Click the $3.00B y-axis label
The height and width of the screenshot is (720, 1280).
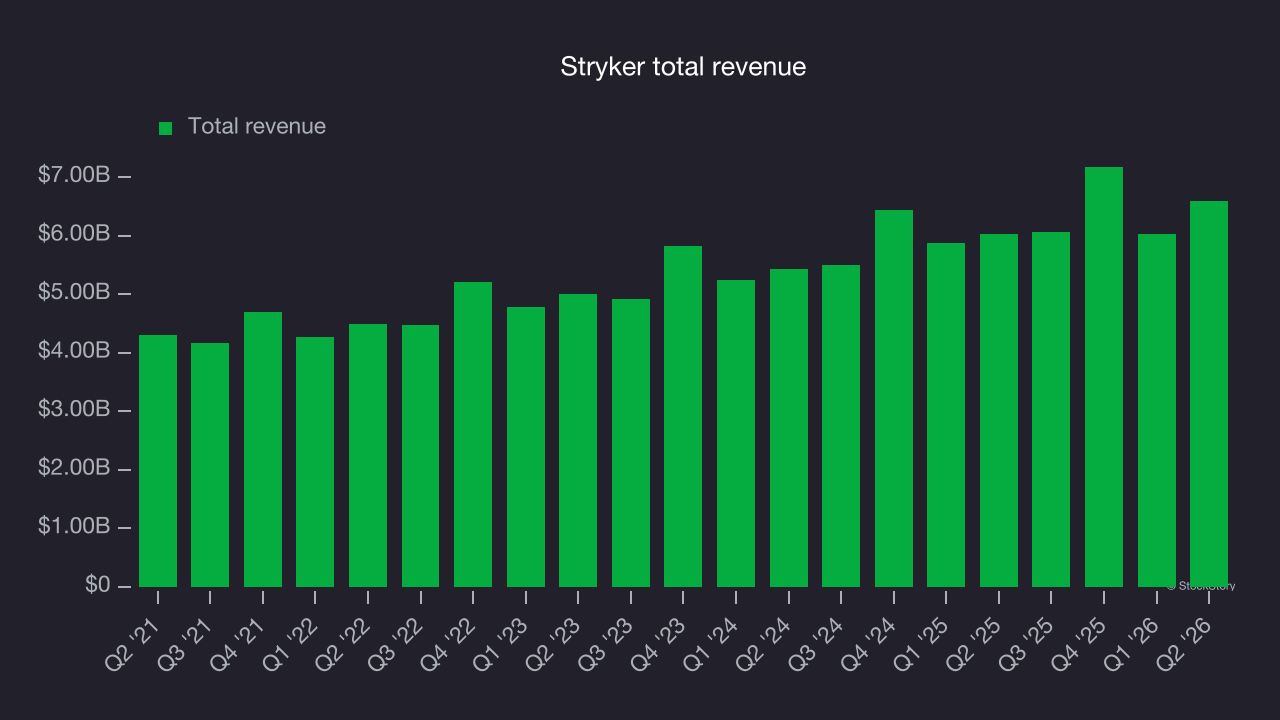click(74, 409)
